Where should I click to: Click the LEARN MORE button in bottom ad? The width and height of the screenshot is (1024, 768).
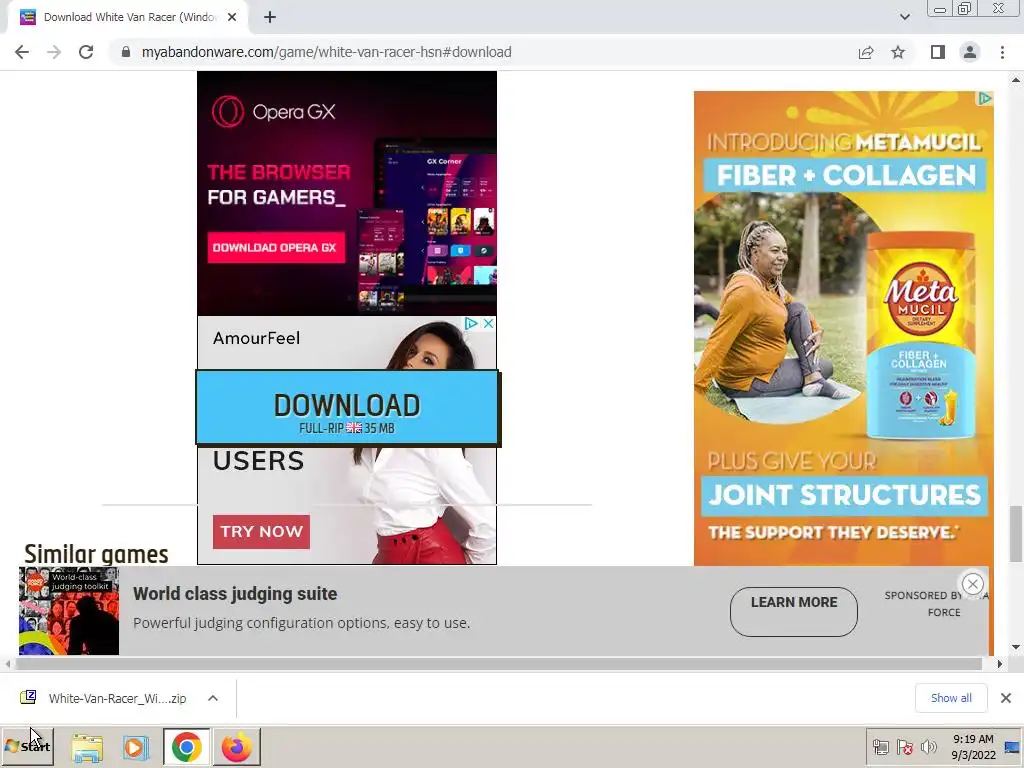(793, 612)
